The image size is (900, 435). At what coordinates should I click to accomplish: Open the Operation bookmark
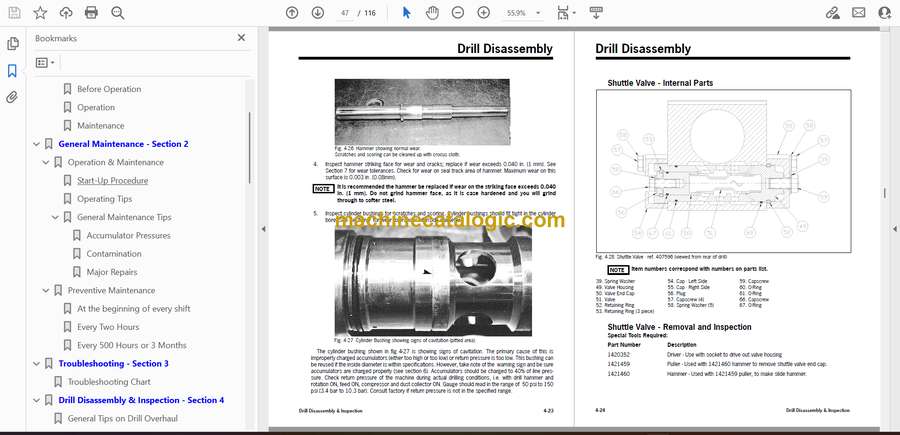click(96, 107)
